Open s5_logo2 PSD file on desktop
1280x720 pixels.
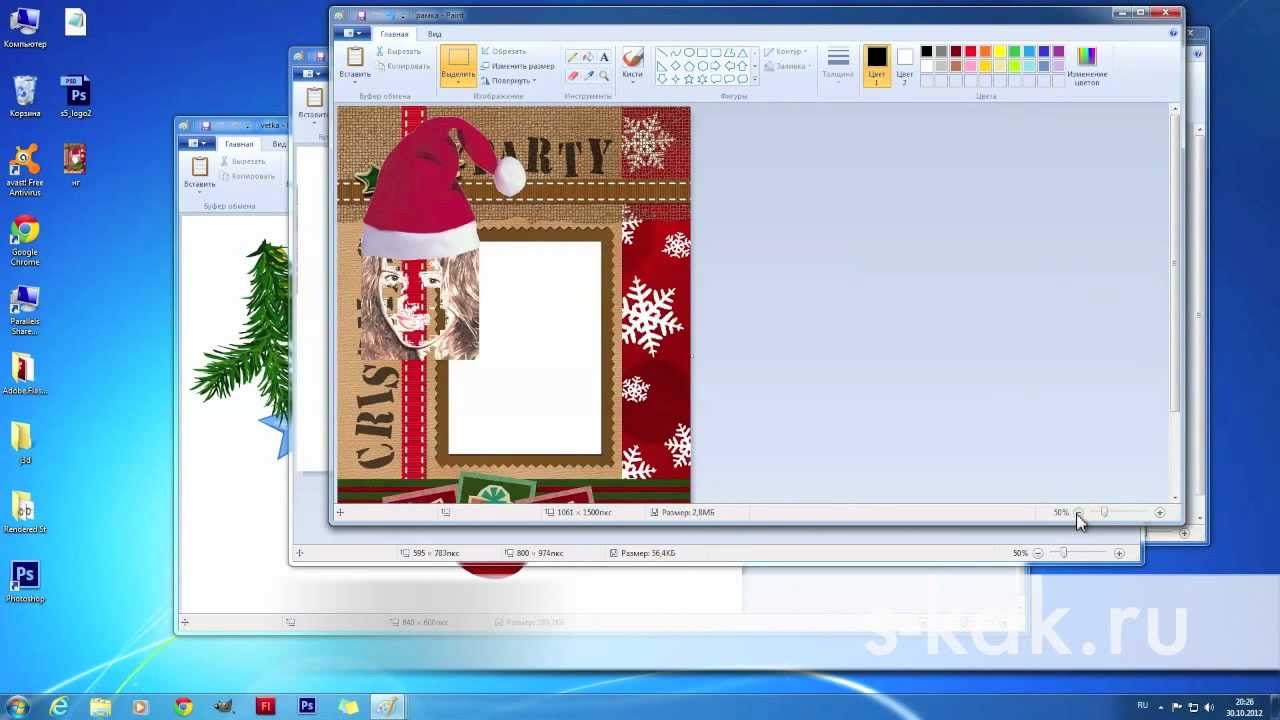[76, 97]
